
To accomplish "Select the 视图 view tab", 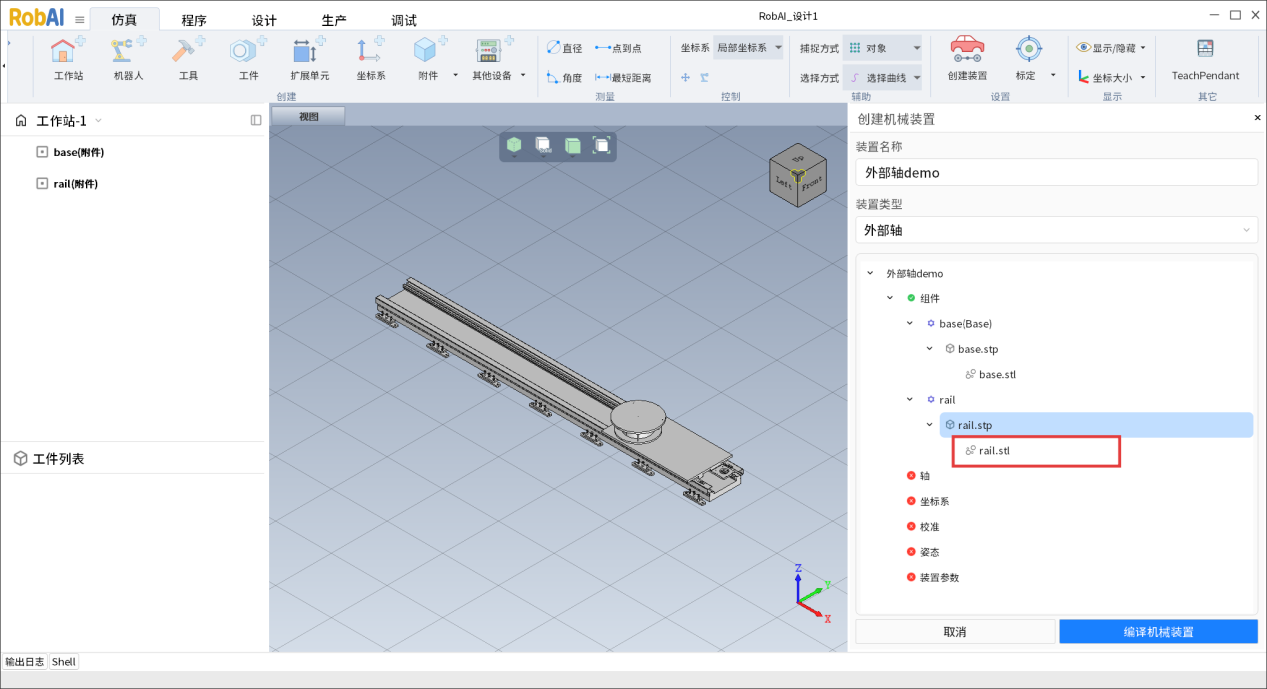I will (x=308, y=116).
